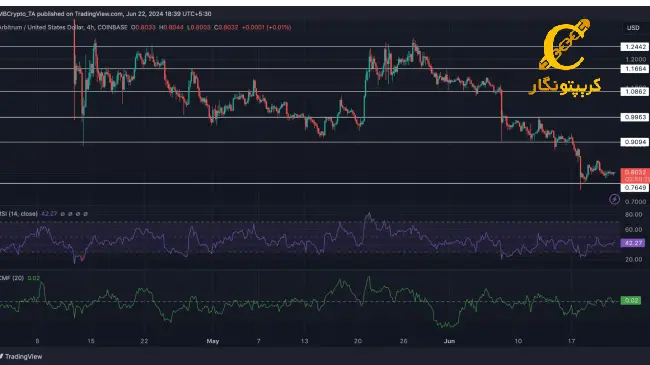Click the 0.7649 price level label
The image size is (650, 365).
(x=635, y=188)
